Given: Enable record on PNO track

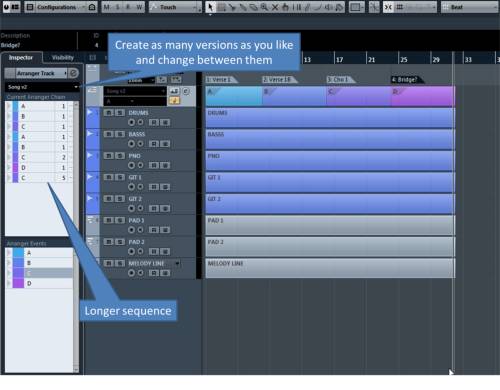Looking at the screenshot, I should click(131, 165).
